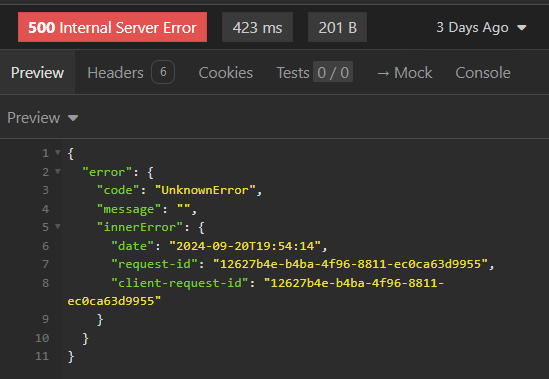Click the "date" key on line 6
The width and height of the screenshot is (549, 379).
click(132, 246)
